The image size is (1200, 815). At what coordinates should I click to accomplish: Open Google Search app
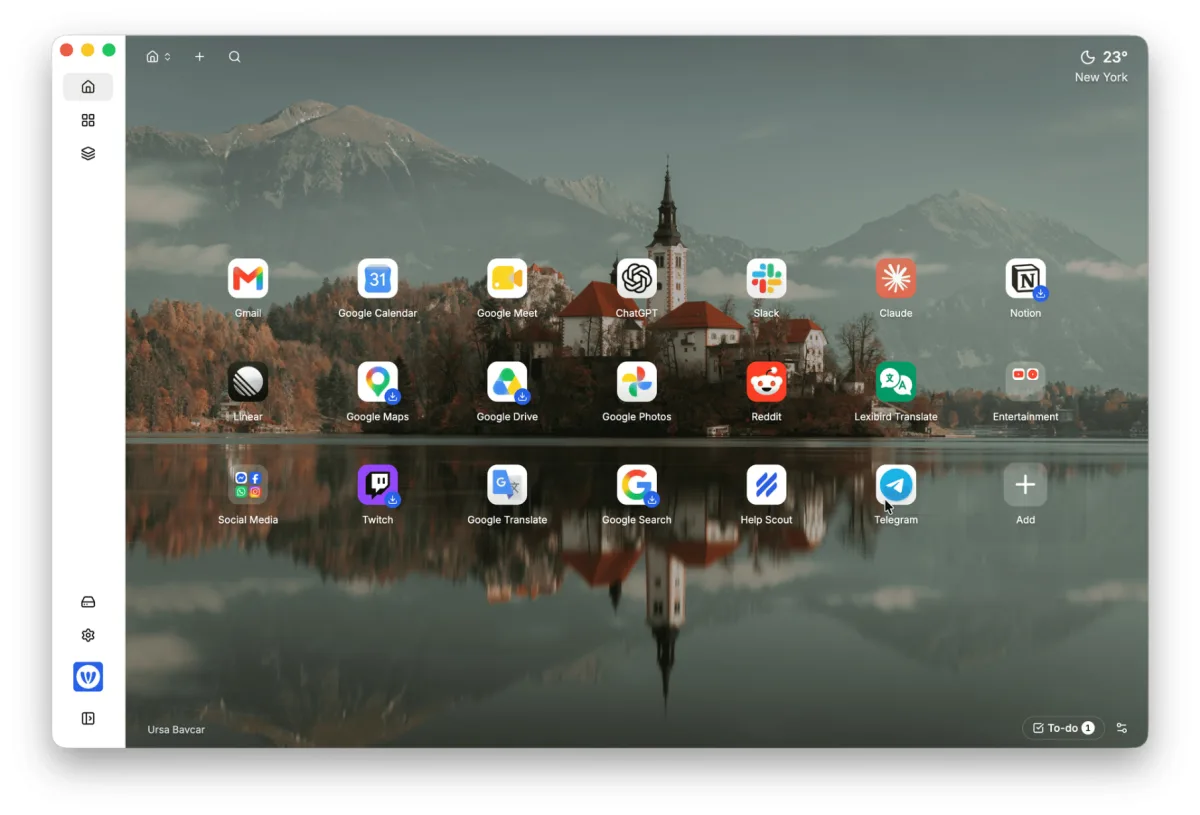(637, 485)
